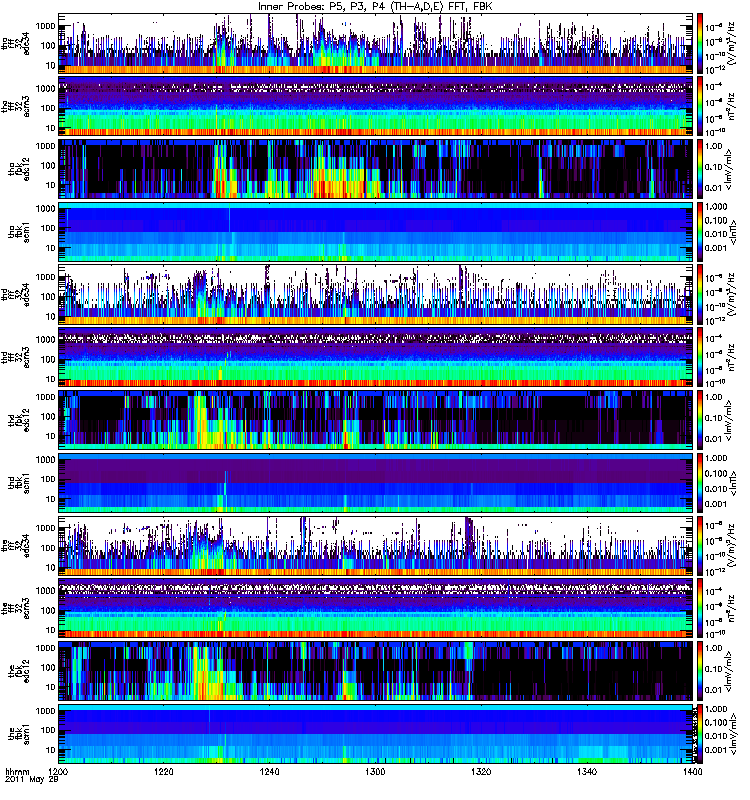The height and width of the screenshot is (800, 750).
Task: Click the <|nT|> unit label of thd scm1
Action: click(x=733, y=483)
